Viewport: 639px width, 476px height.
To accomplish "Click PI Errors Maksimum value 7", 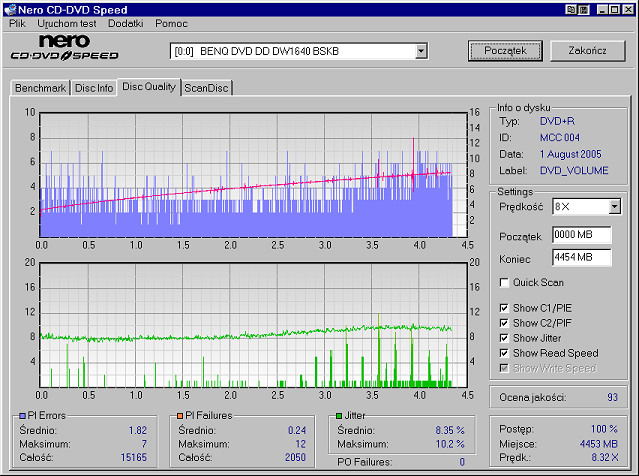I will coord(144,444).
